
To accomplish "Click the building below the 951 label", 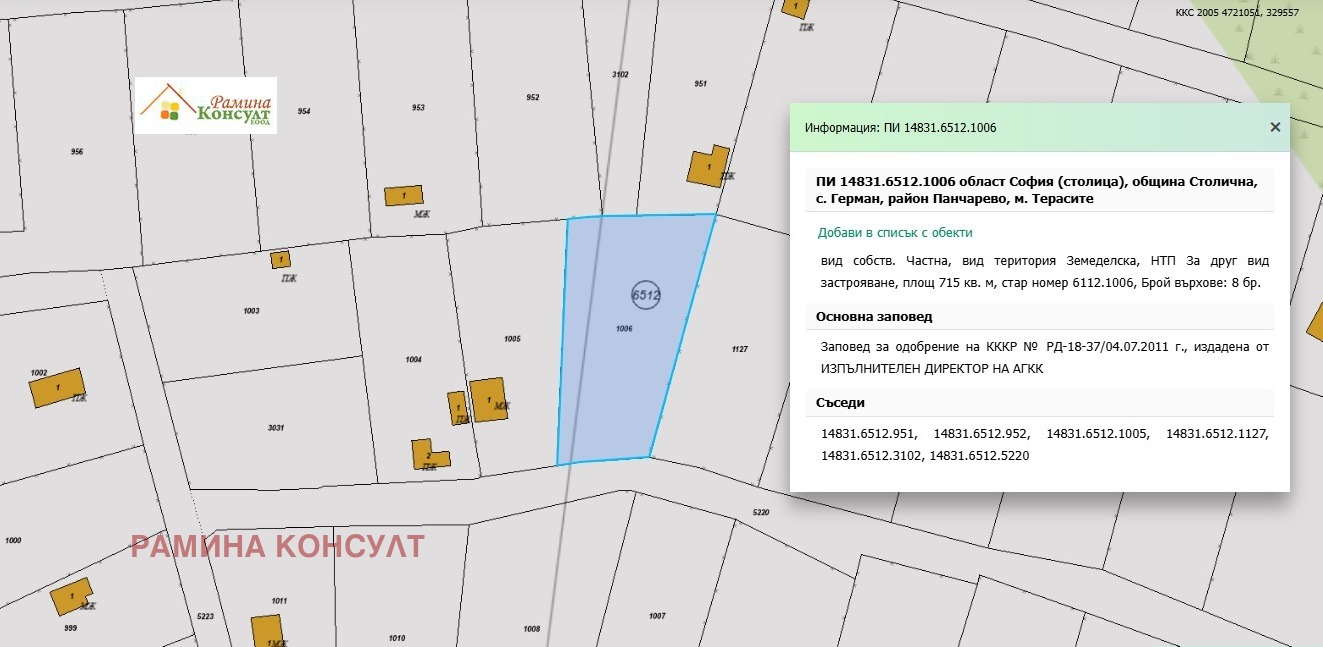I will pyautogui.click(x=707, y=167).
